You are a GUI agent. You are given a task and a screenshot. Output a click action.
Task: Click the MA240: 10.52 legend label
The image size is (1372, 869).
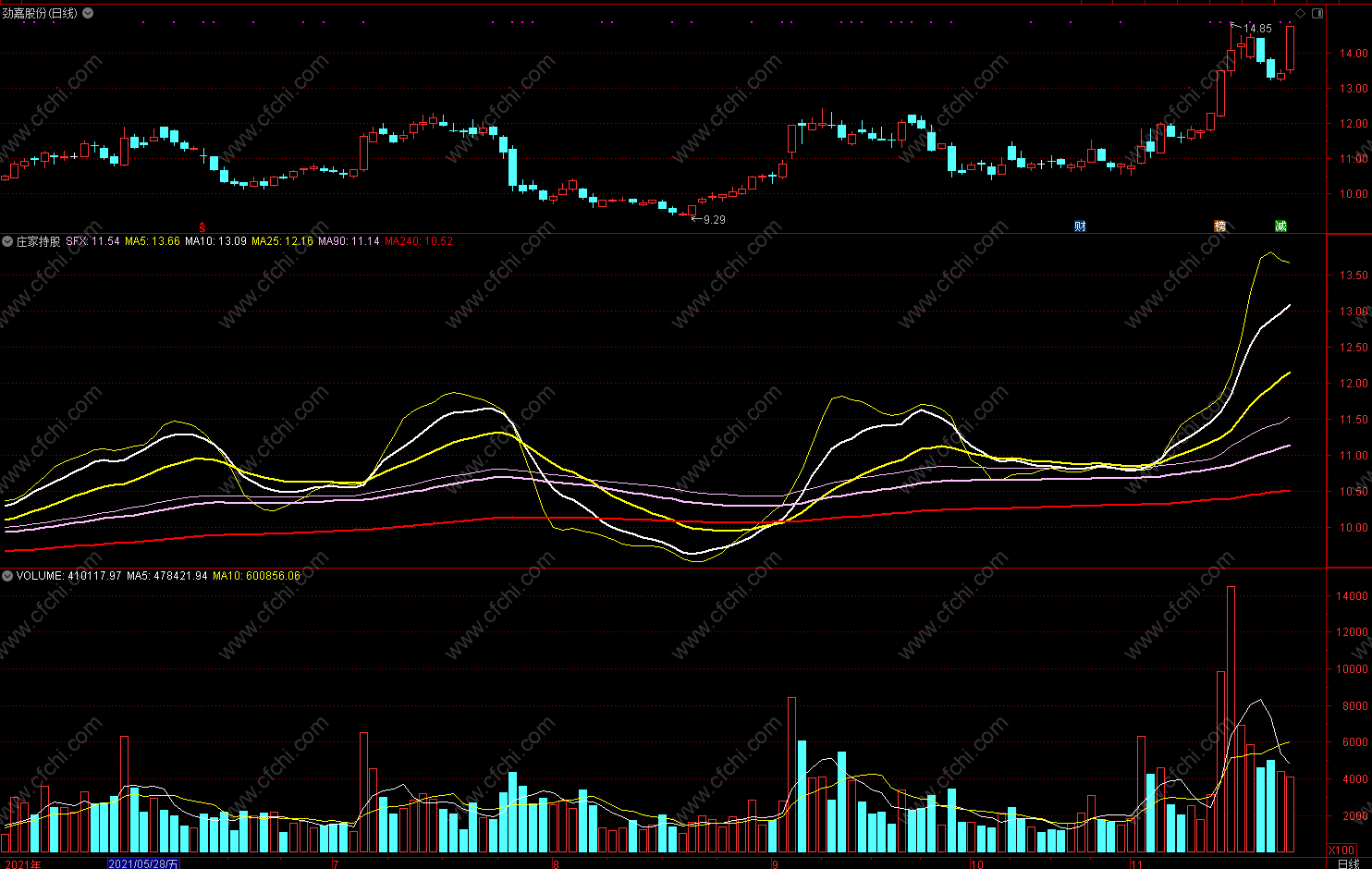click(x=419, y=241)
